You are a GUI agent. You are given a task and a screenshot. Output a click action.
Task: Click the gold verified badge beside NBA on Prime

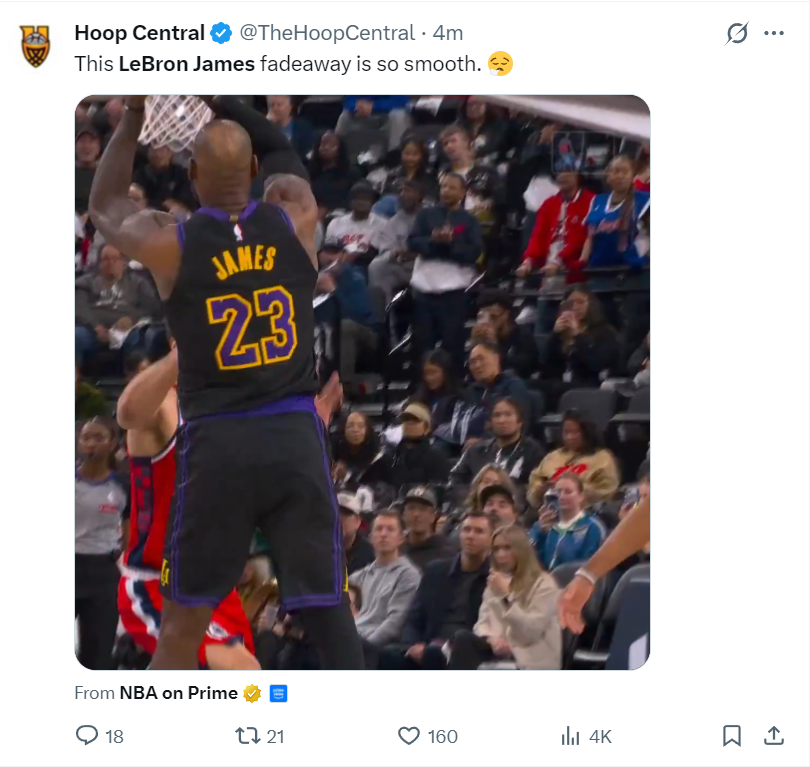[253, 693]
